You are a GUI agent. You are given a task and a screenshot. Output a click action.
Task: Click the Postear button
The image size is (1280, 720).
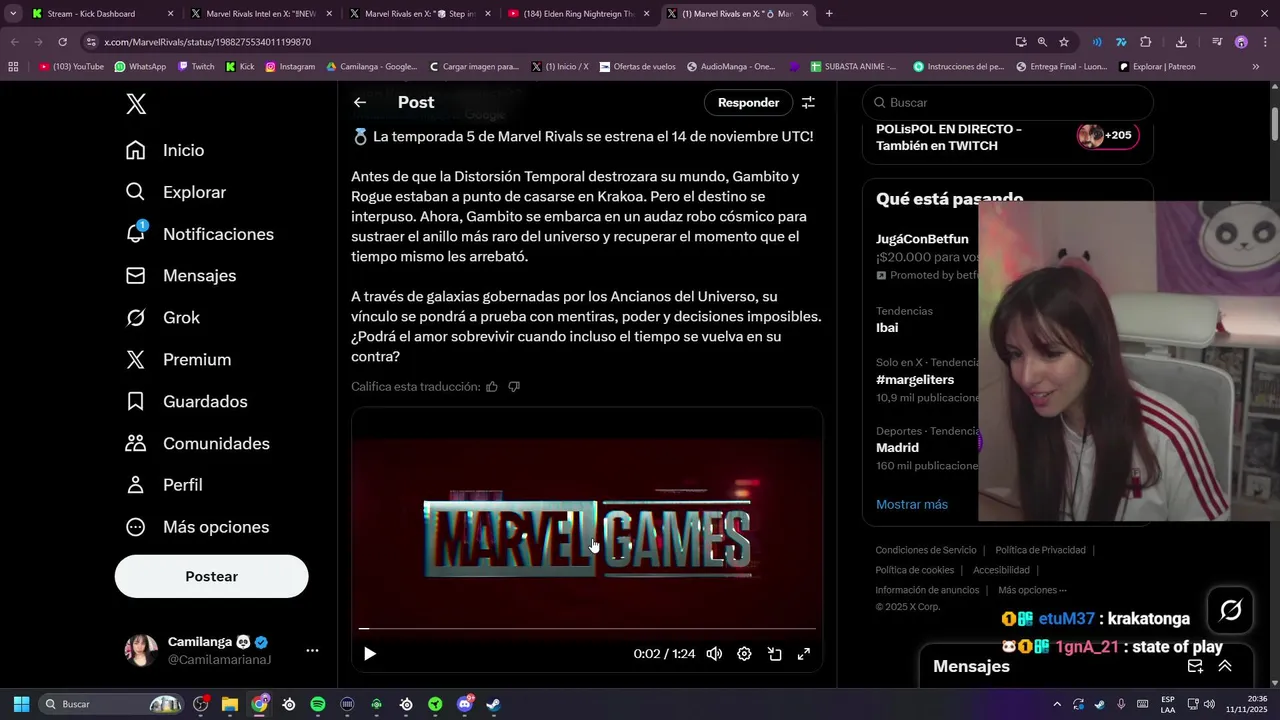(x=211, y=576)
